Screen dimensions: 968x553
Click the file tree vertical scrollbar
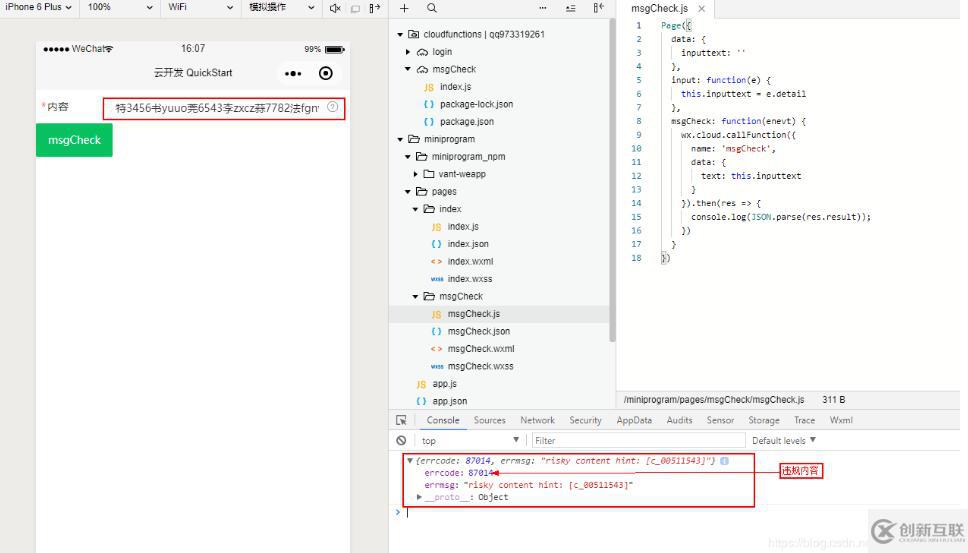[x=612, y=179]
